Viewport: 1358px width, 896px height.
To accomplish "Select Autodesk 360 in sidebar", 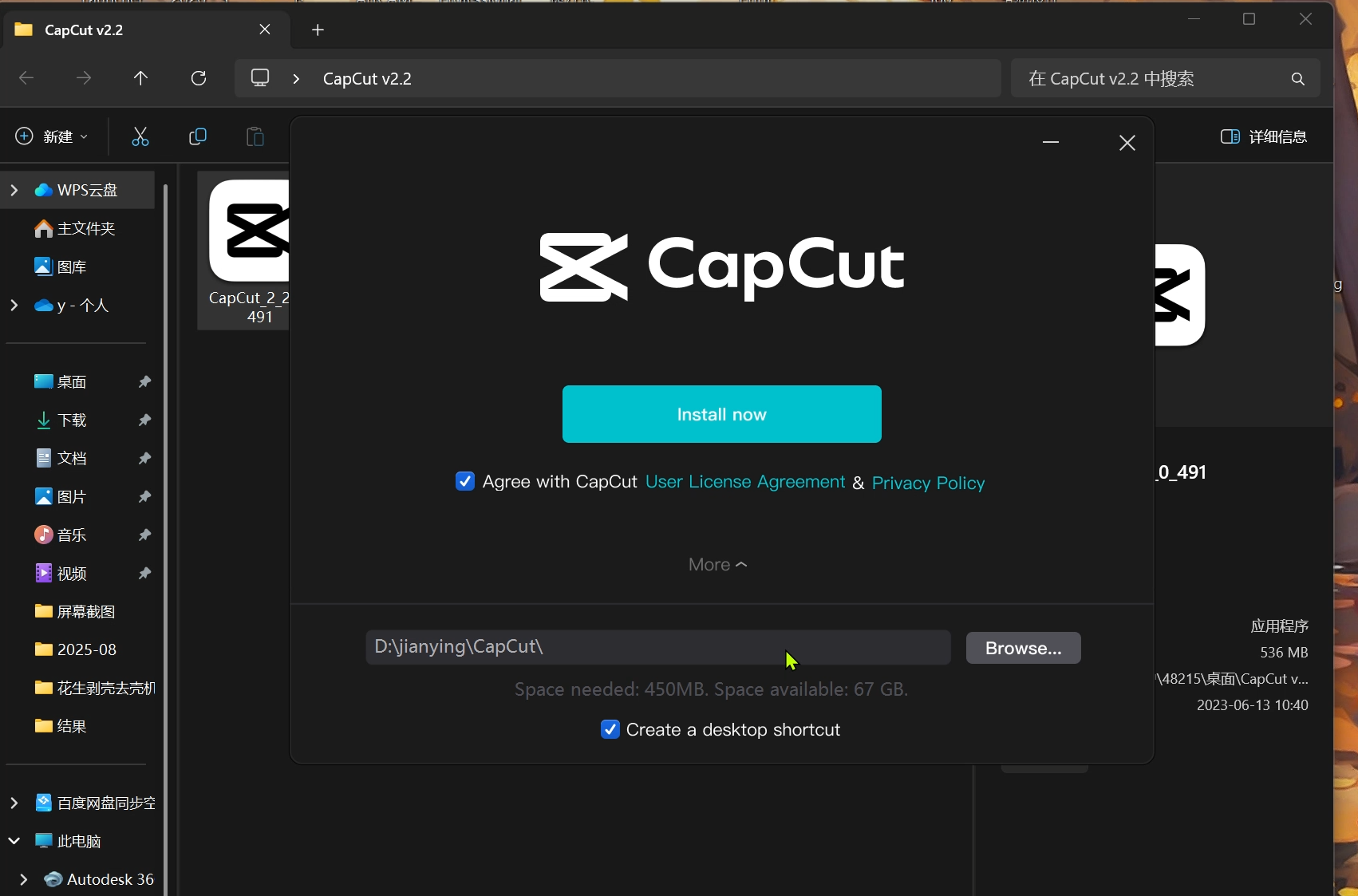I will pyautogui.click(x=99, y=879).
